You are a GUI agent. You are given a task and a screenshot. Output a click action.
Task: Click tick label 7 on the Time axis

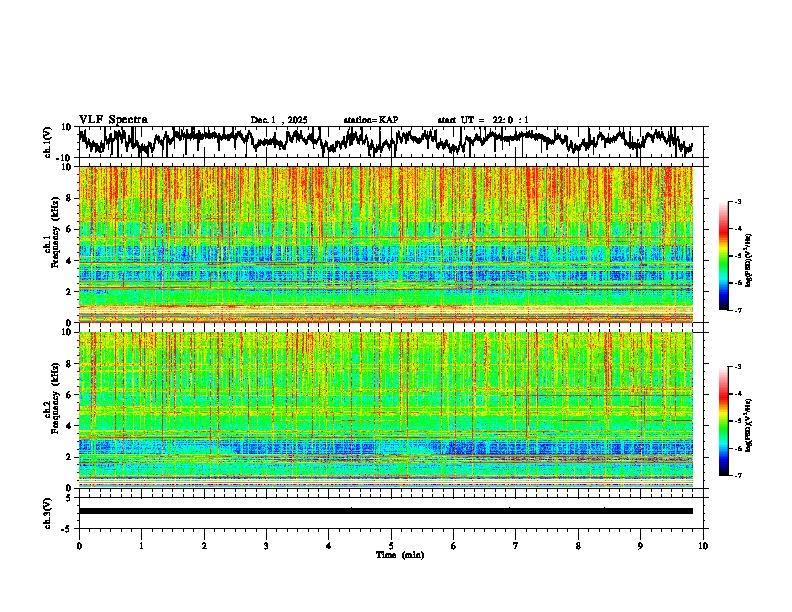516,546
